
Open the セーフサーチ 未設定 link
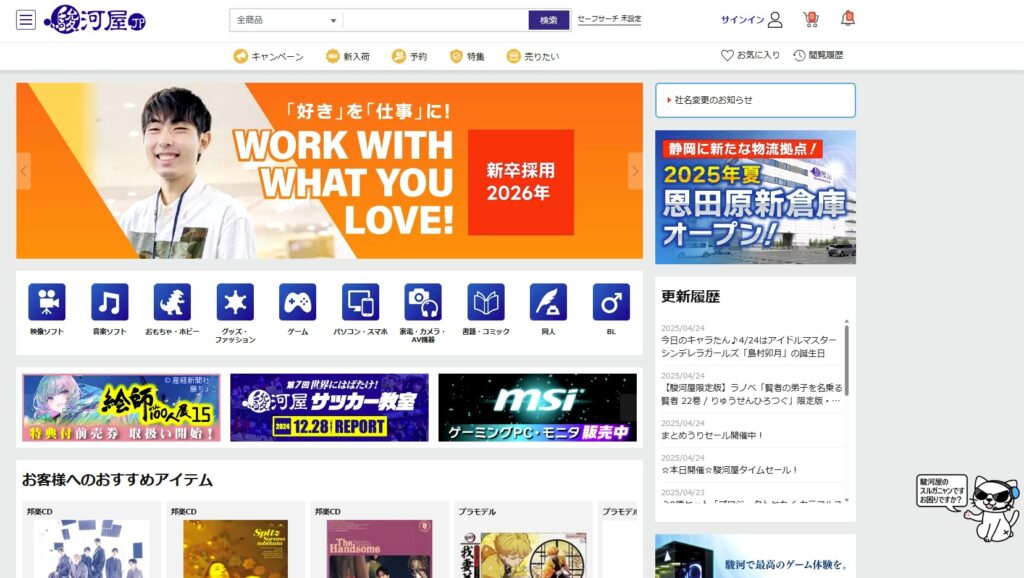tap(609, 19)
